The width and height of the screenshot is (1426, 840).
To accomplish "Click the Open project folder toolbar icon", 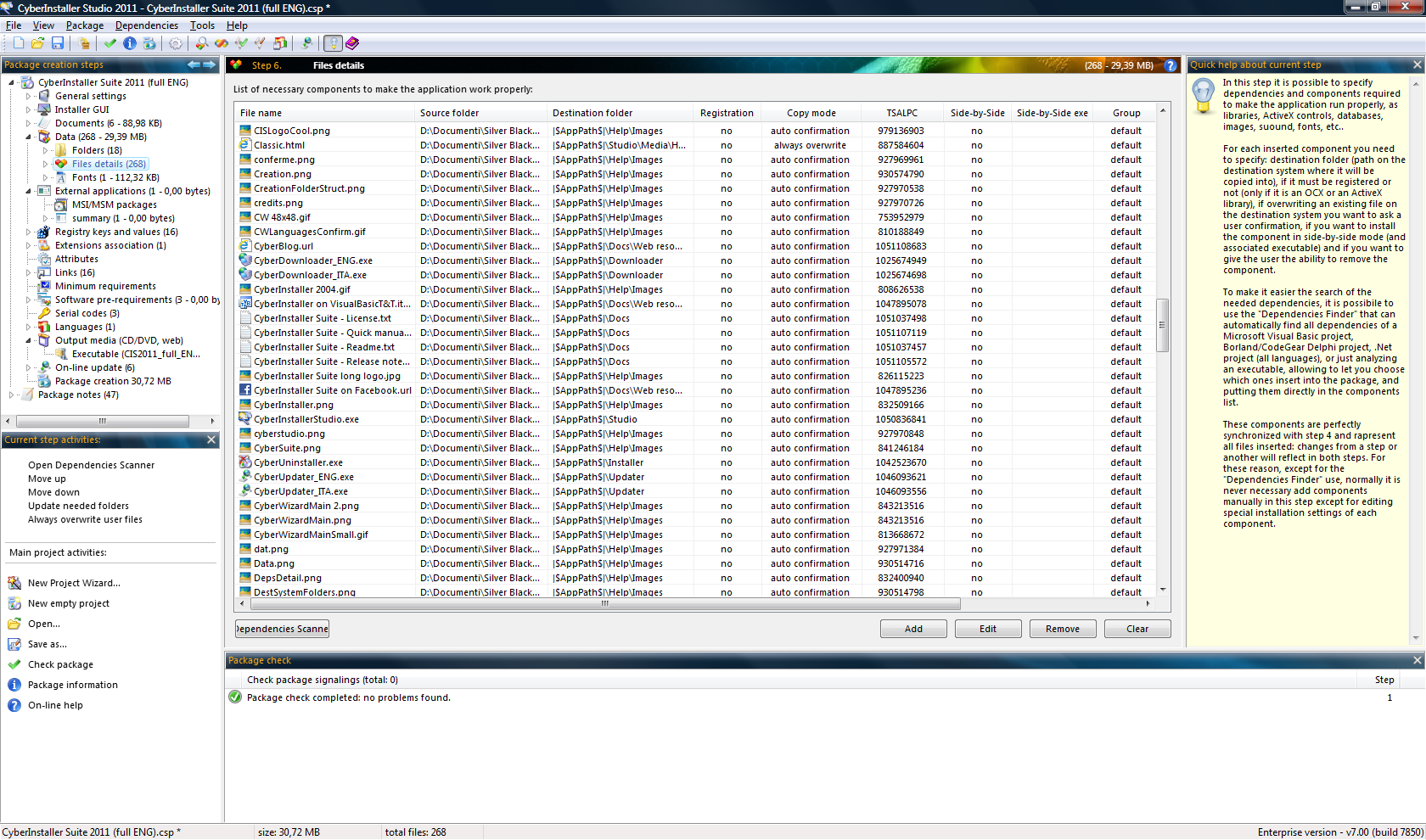I will click(x=38, y=42).
